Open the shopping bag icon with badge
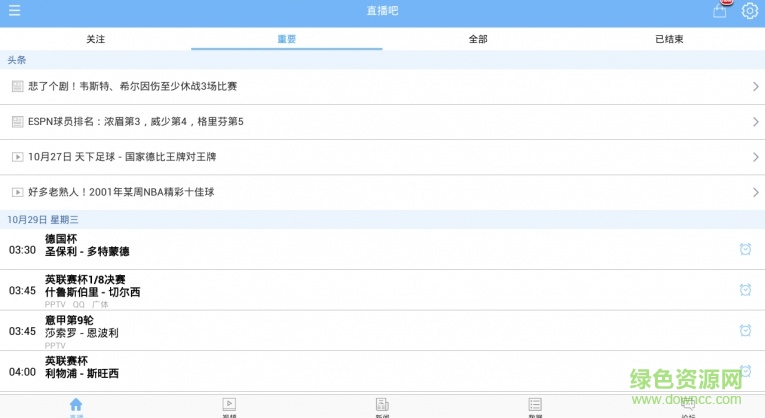 tap(720, 10)
